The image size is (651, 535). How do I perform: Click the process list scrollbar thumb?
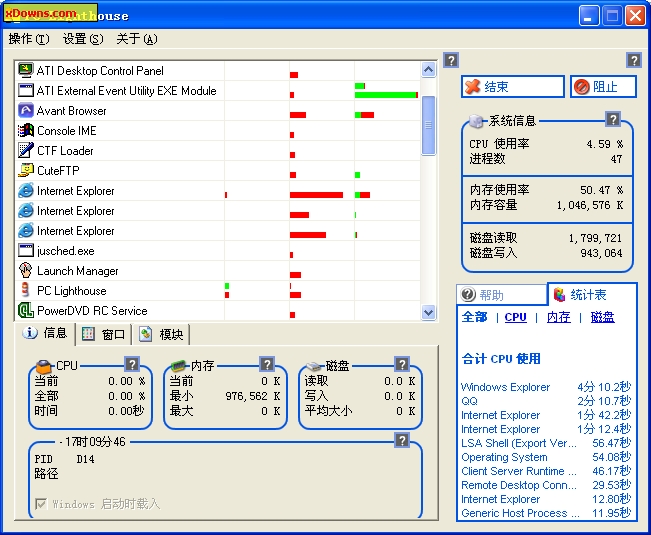pyautogui.click(x=428, y=125)
